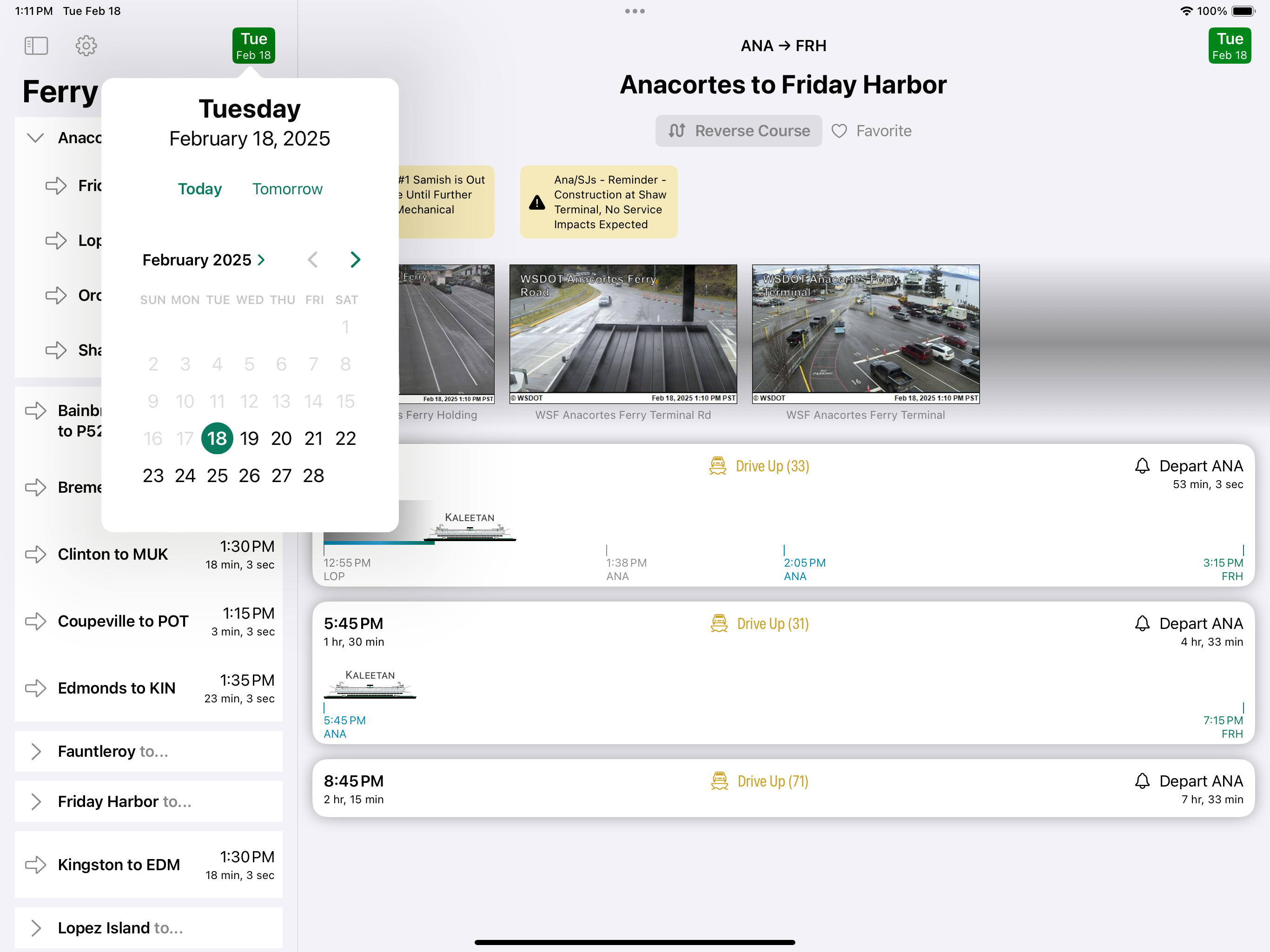Screen dimensions: 1270x952
Task: Click the Reverse Course button
Action: point(738,131)
